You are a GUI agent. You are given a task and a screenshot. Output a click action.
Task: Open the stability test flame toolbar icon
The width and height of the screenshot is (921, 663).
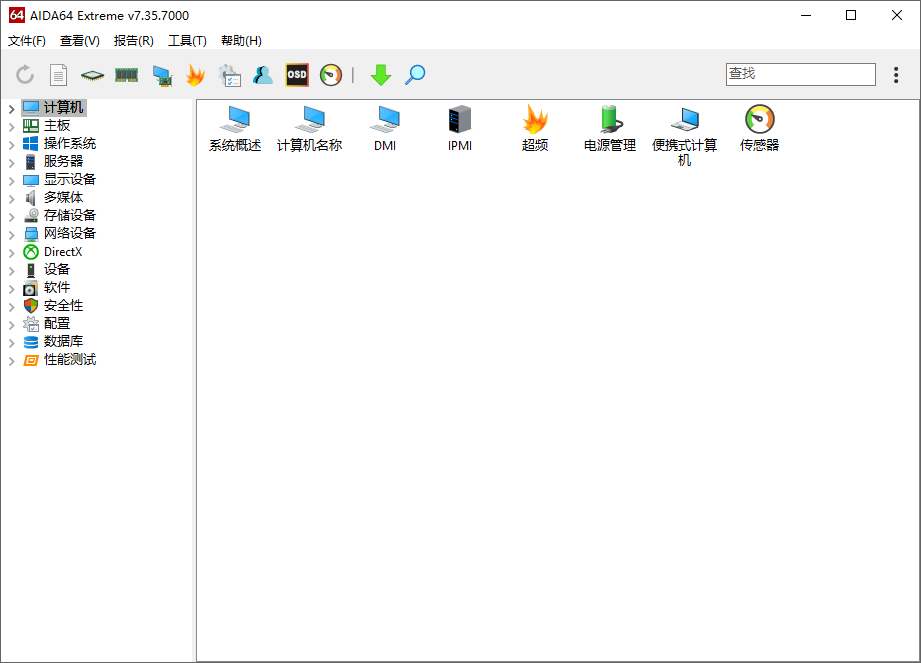pos(195,75)
